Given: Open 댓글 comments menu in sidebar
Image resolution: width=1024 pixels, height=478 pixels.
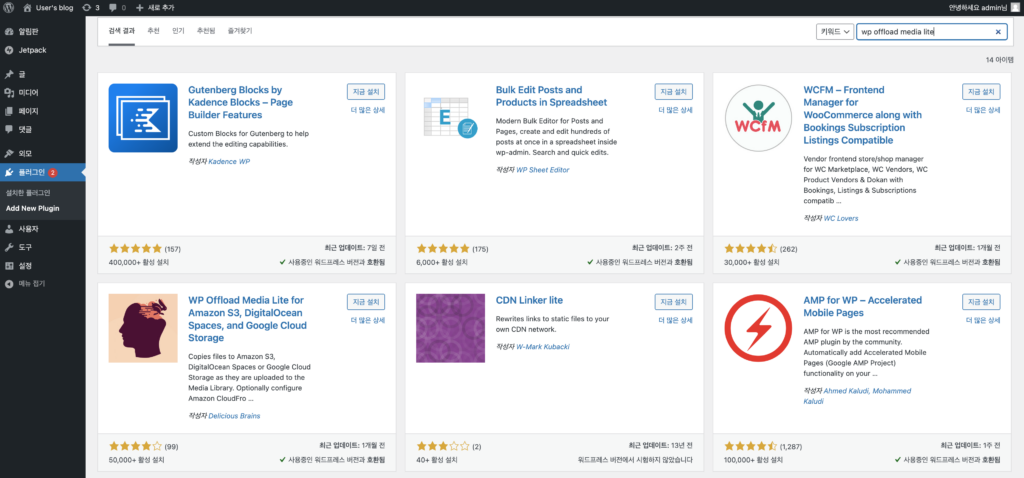Looking at the screenshot, I should click(x=42, y=129).
